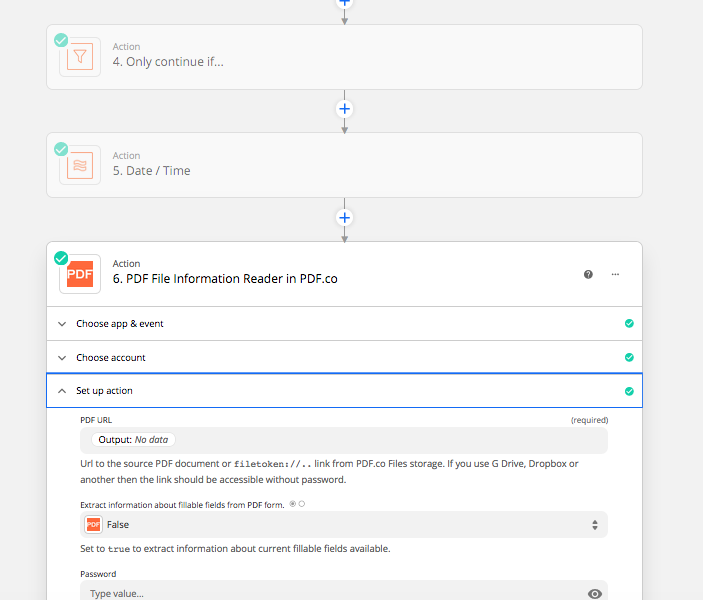Add a step between steps 5 and 6
Screen dimensions: 703x600
tap(344, 218)
